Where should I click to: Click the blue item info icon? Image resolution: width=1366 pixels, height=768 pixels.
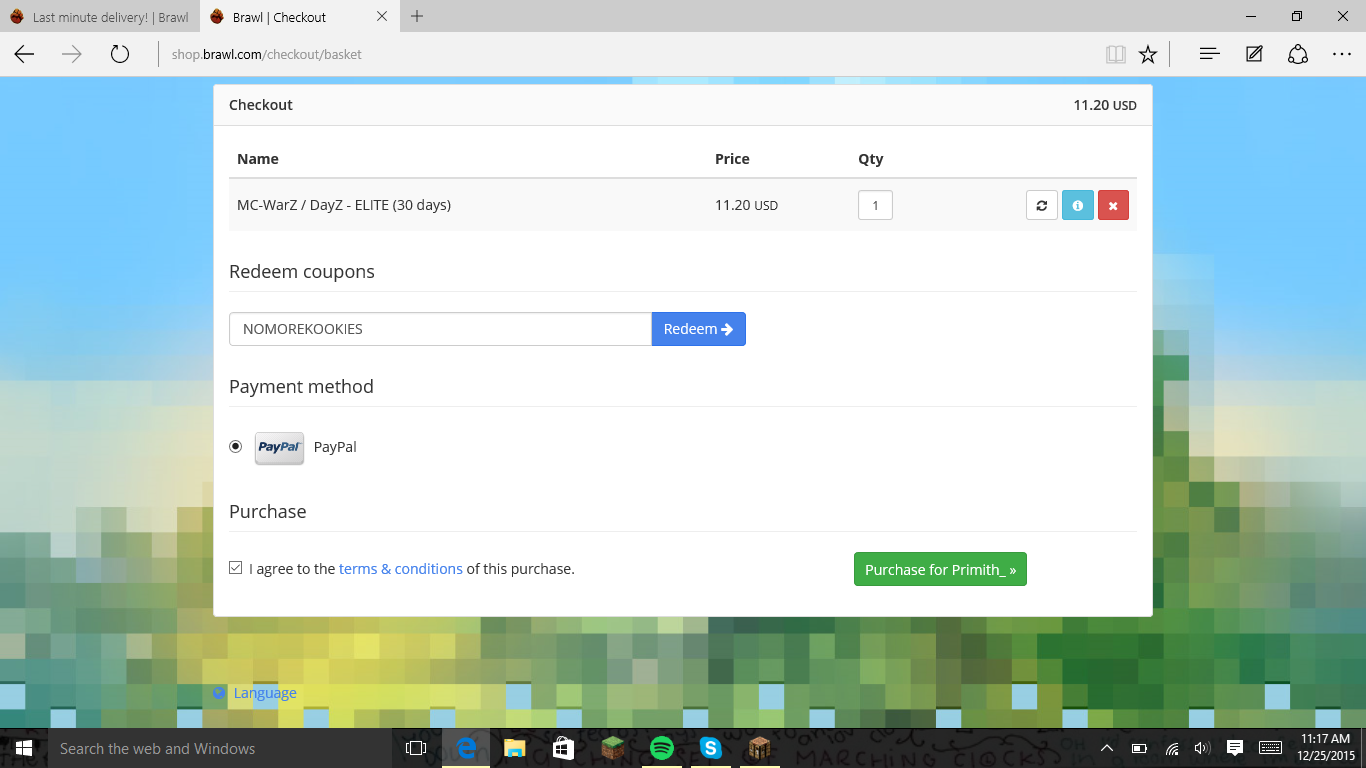[x=1077, y=205]
